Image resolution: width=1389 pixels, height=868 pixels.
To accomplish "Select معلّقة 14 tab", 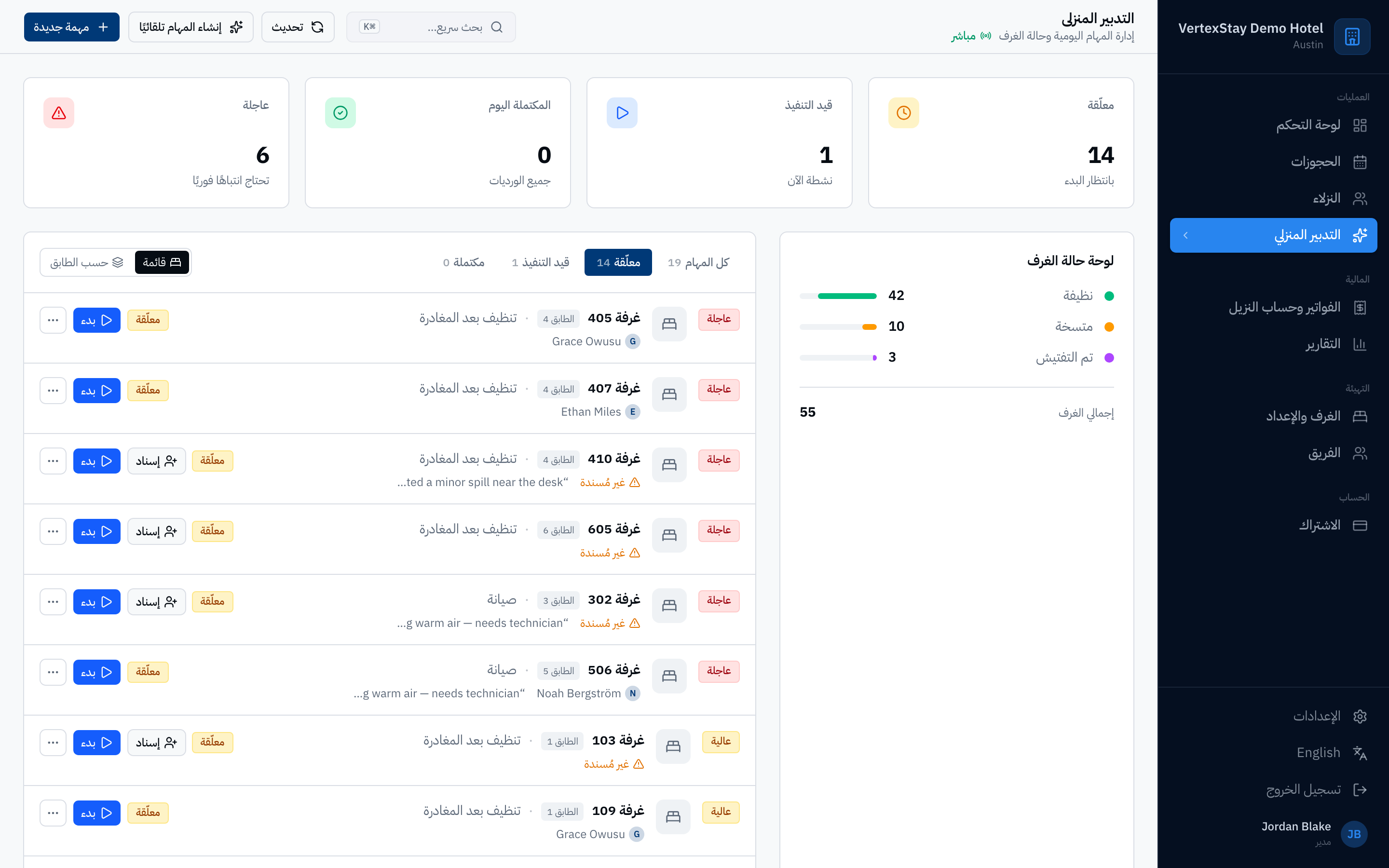I will [618, 262].
